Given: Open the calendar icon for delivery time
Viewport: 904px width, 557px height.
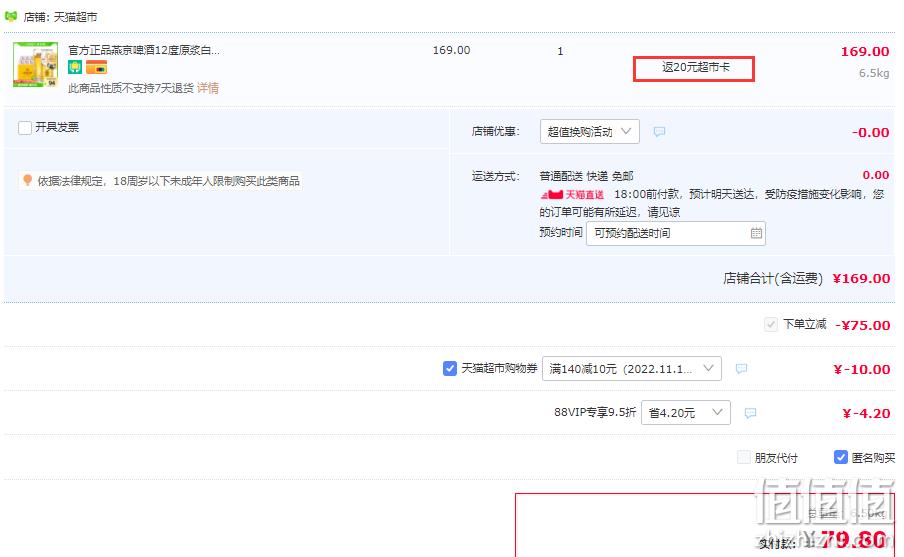Looking at the screenshot, I should 756,233.
